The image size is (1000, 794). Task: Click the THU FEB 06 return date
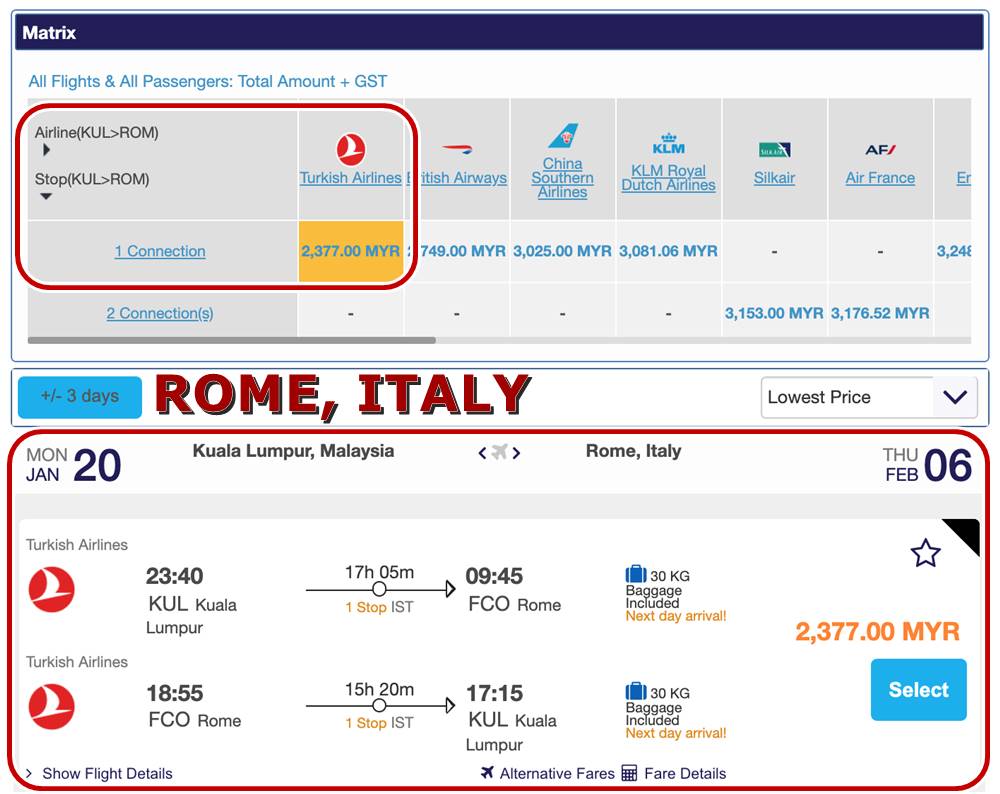click(928, 465)
